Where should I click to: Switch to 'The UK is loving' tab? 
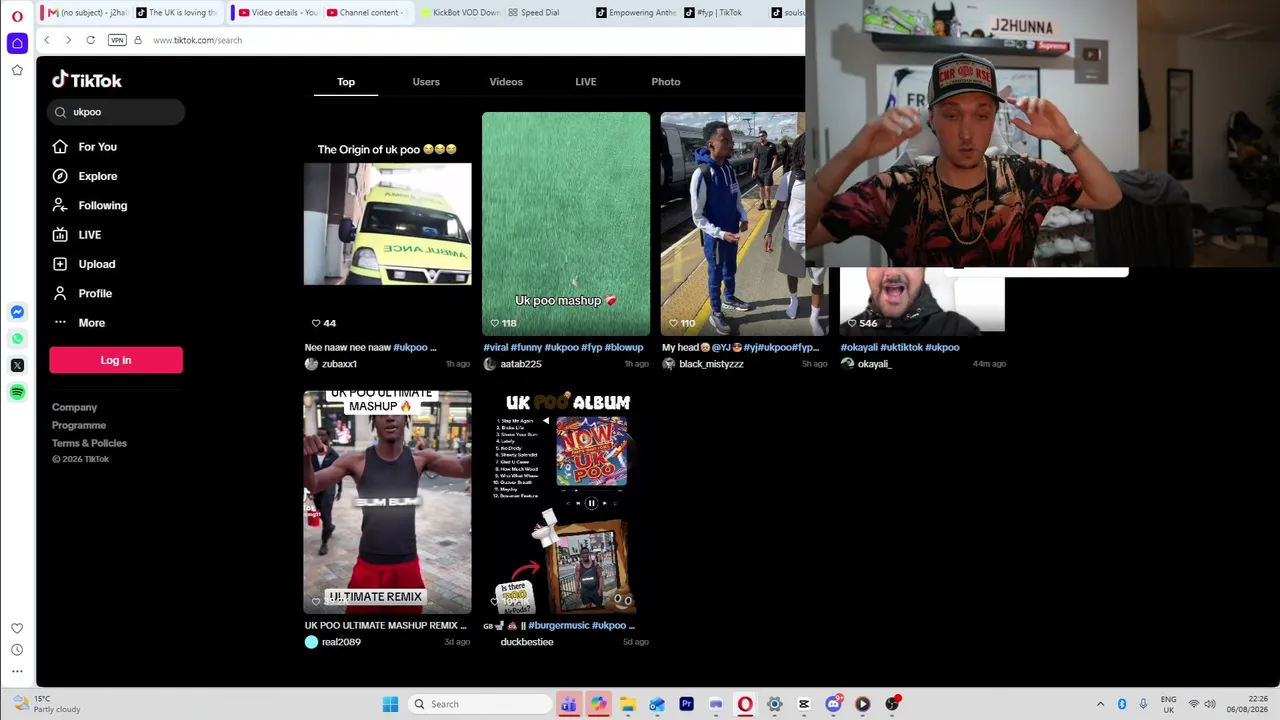pos(178,13)
